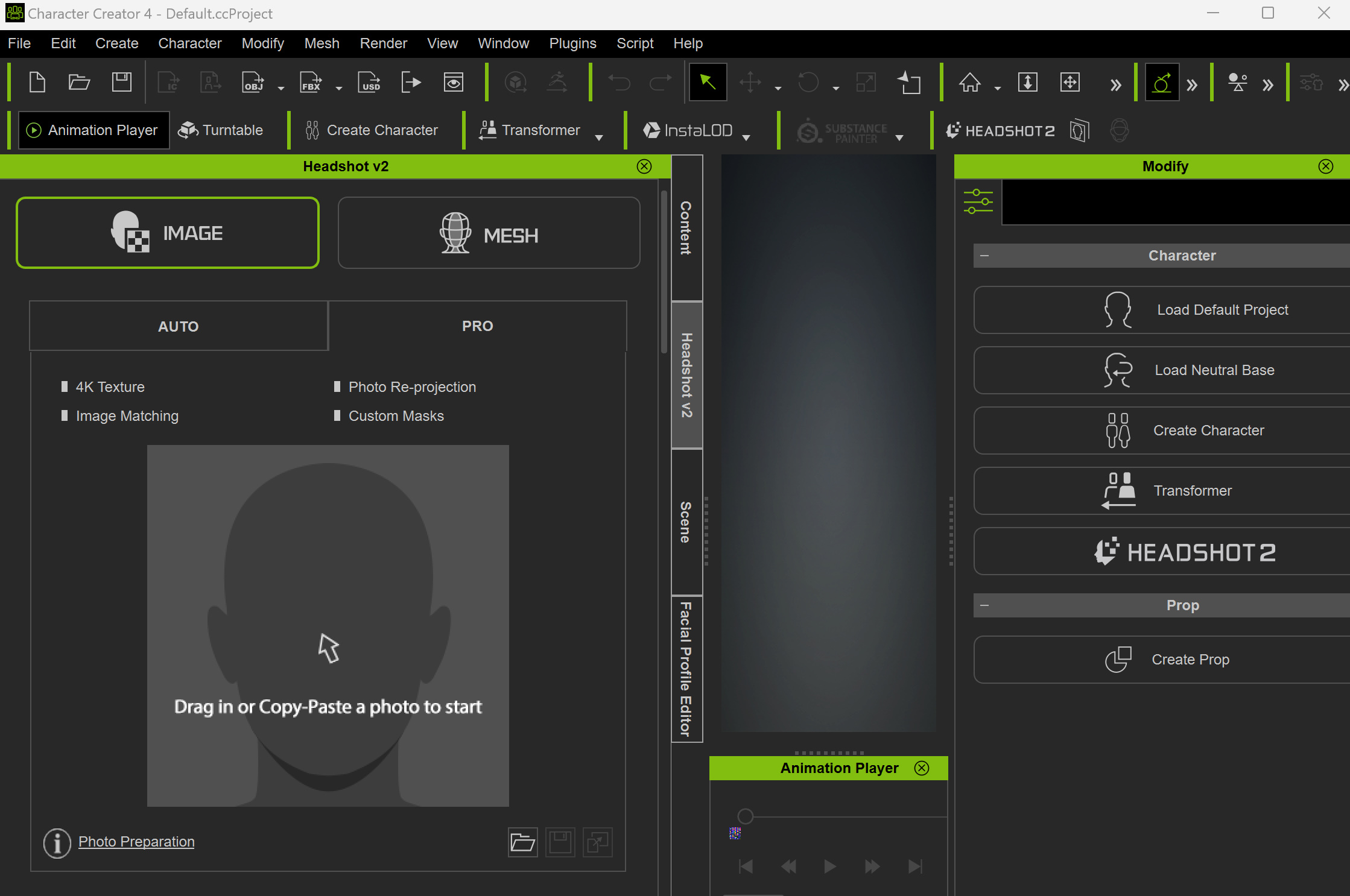Click the Export FBX toolbar icon

[311, 82]
